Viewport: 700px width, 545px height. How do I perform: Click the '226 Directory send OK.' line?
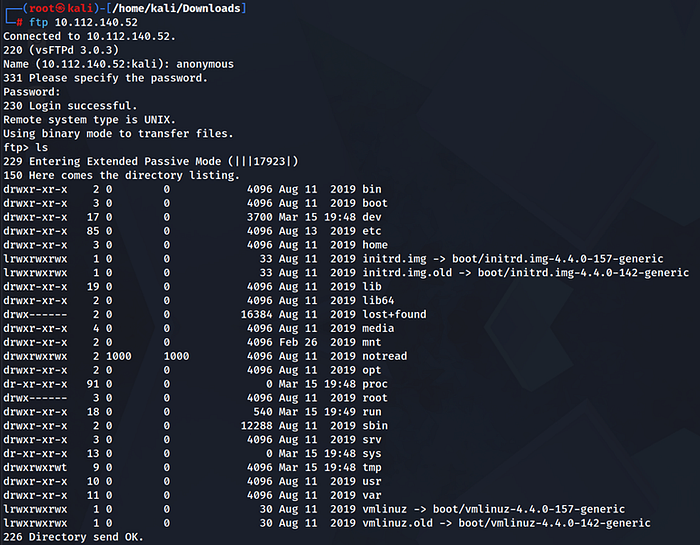[x=73, y=537]
